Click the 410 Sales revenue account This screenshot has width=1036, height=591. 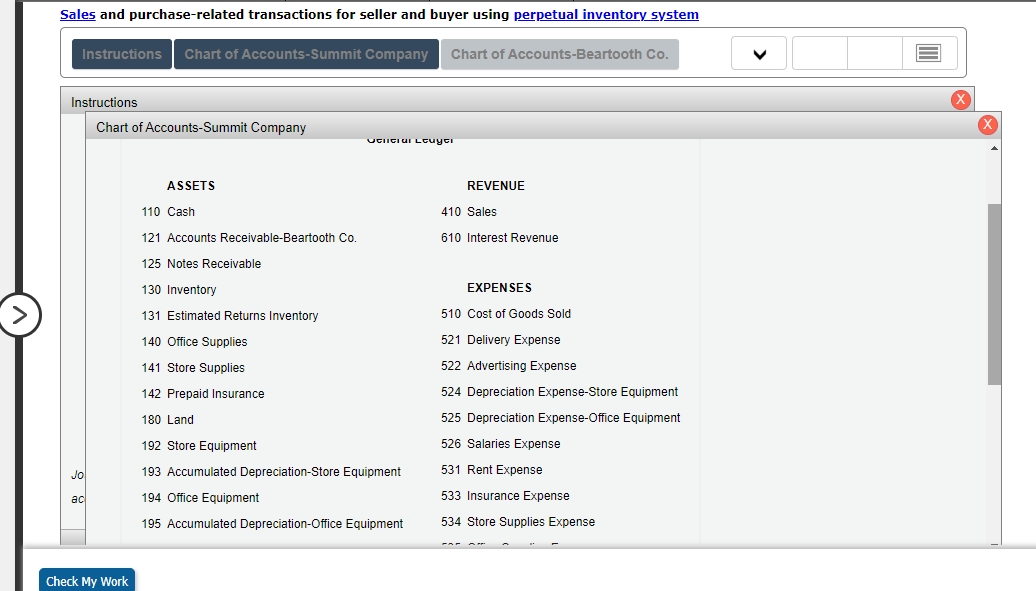pos(481,211)
